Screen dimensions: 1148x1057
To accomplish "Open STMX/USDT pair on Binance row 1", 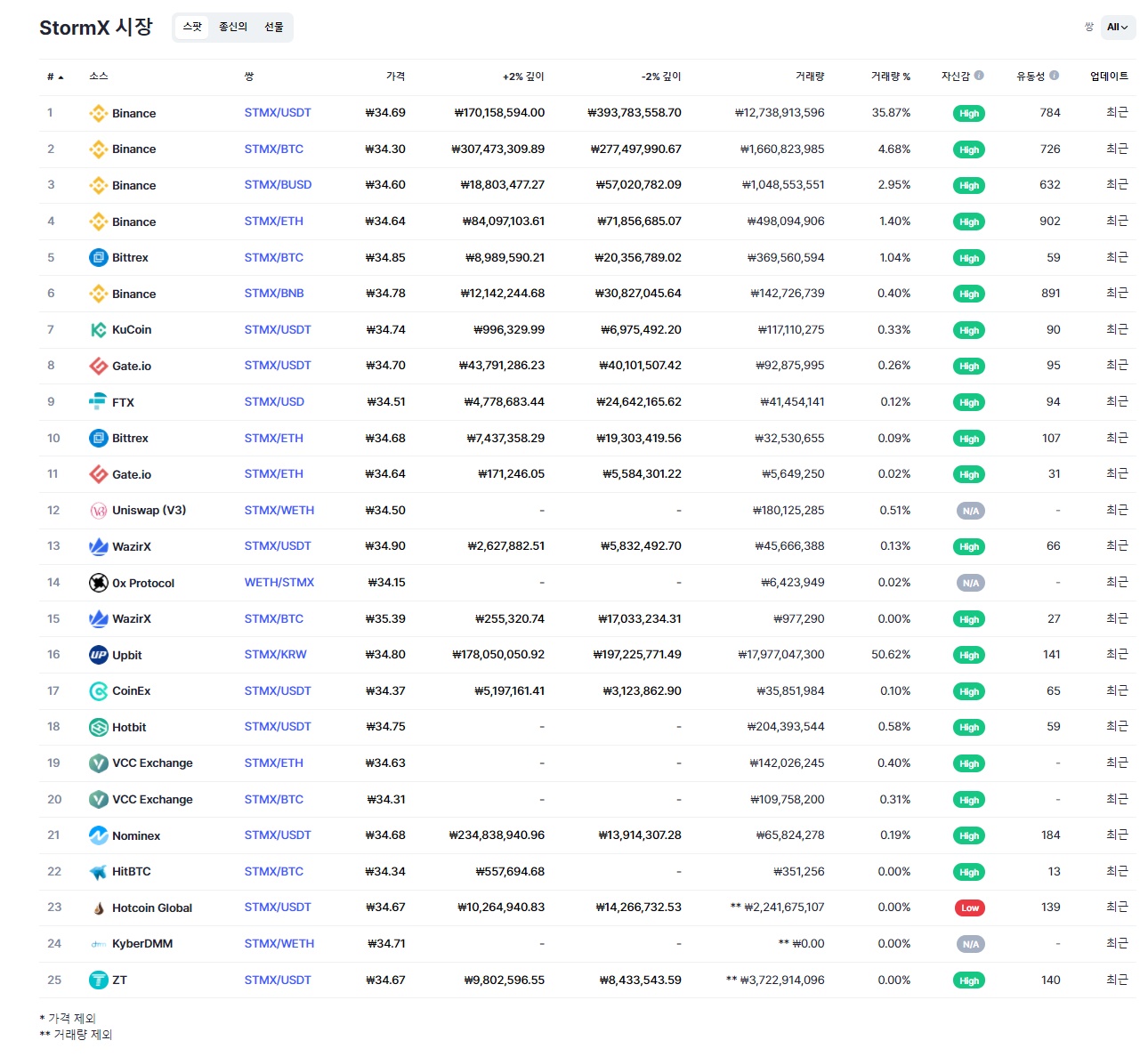I will click(278, 112).
